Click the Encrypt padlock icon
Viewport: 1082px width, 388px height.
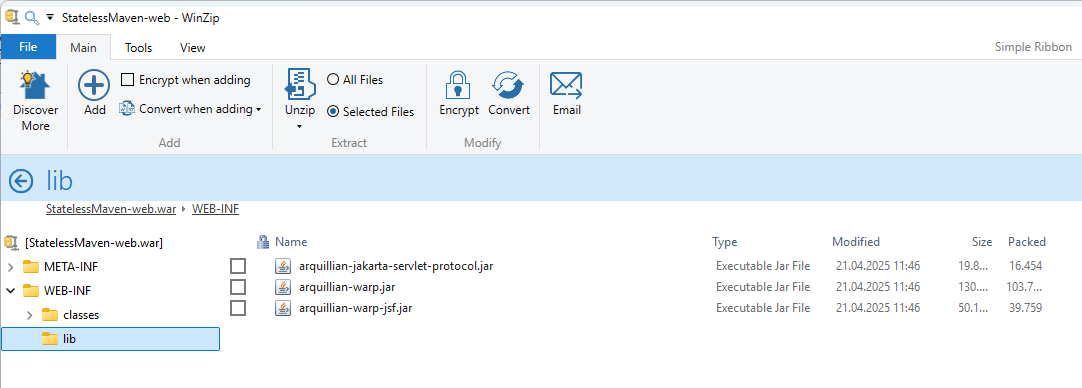(x=458, y=86)
